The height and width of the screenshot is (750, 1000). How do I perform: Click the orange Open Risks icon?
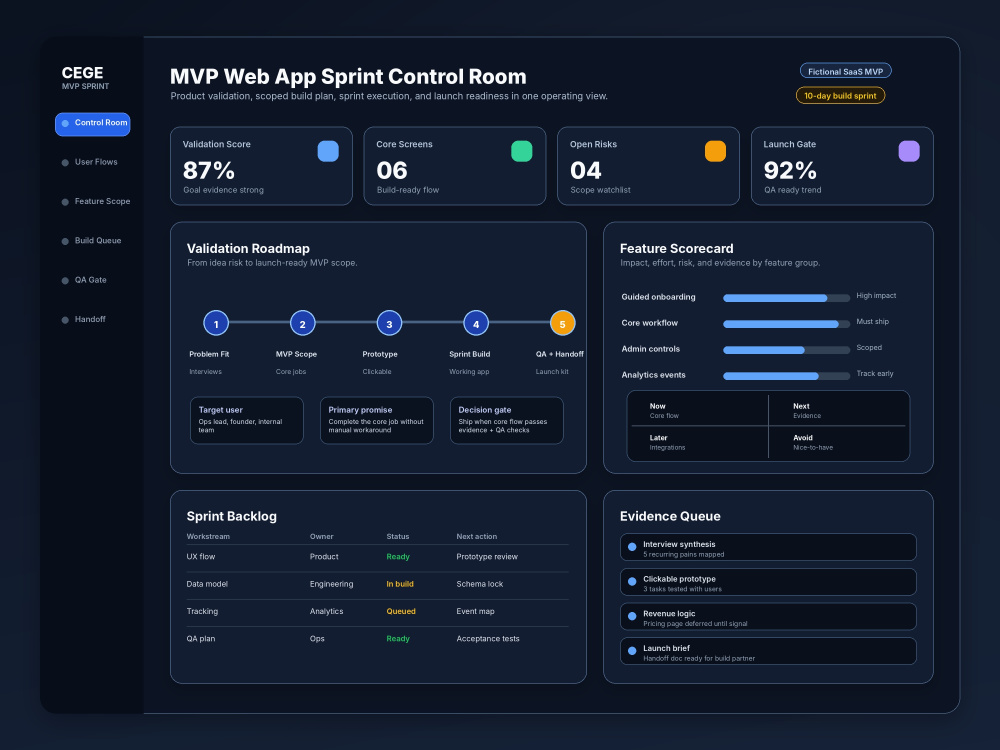[715, 151]
